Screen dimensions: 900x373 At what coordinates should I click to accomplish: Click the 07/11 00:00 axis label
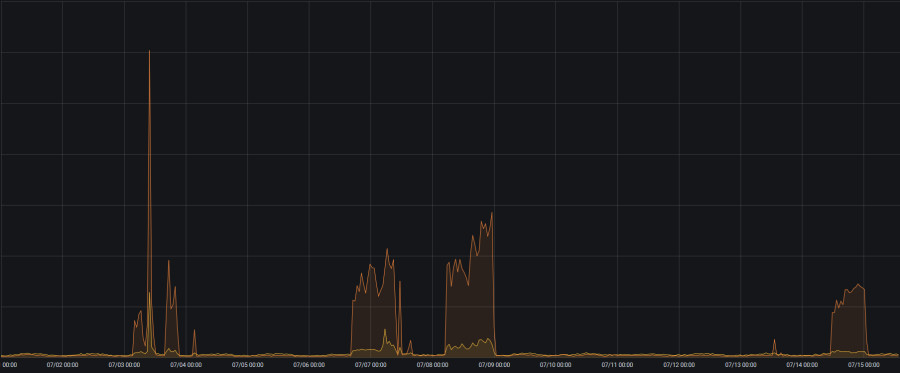[x=617, y=364]
